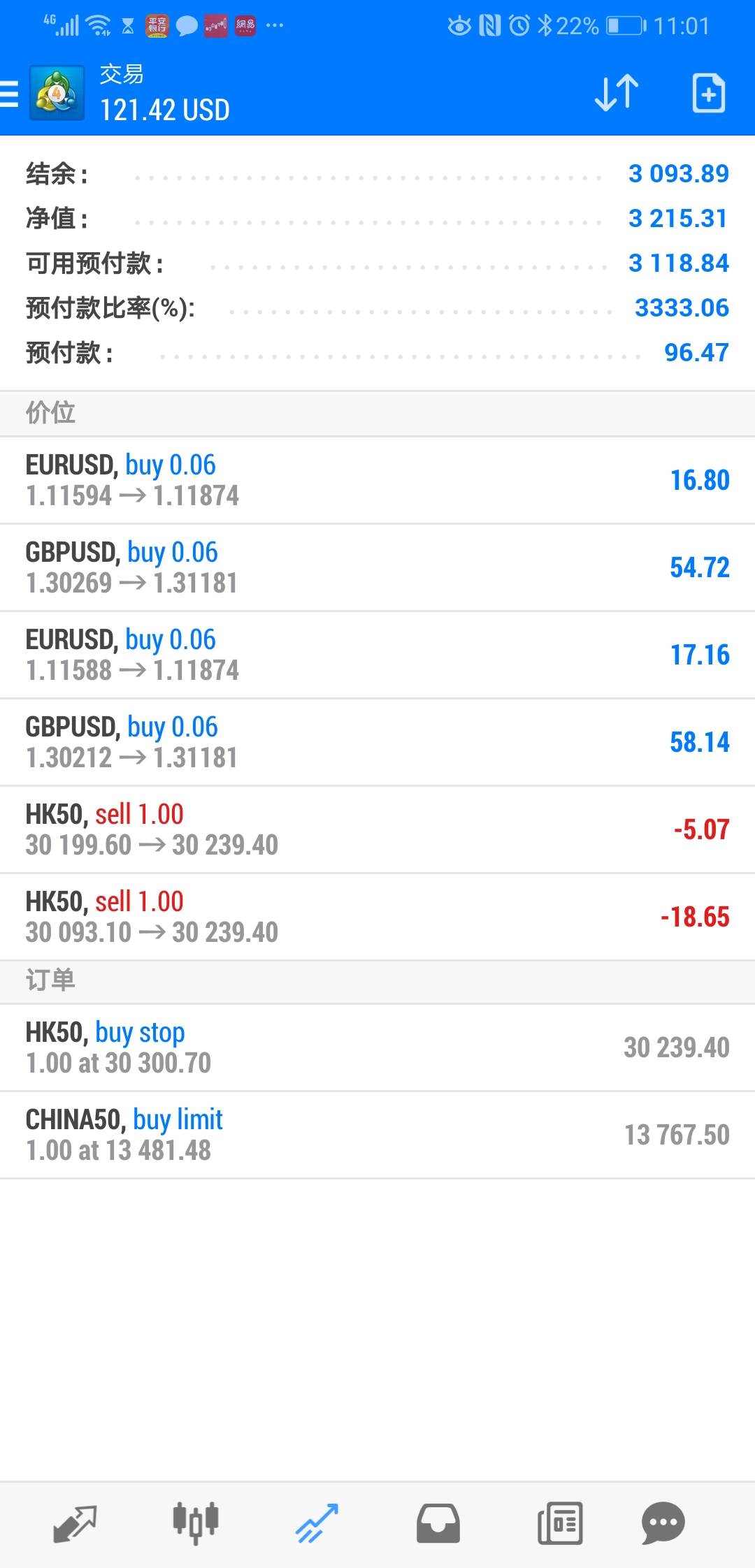Expand EURUSD buy position opened at 1.11594
The image size is (755, 1568).
tap(377, 480)
